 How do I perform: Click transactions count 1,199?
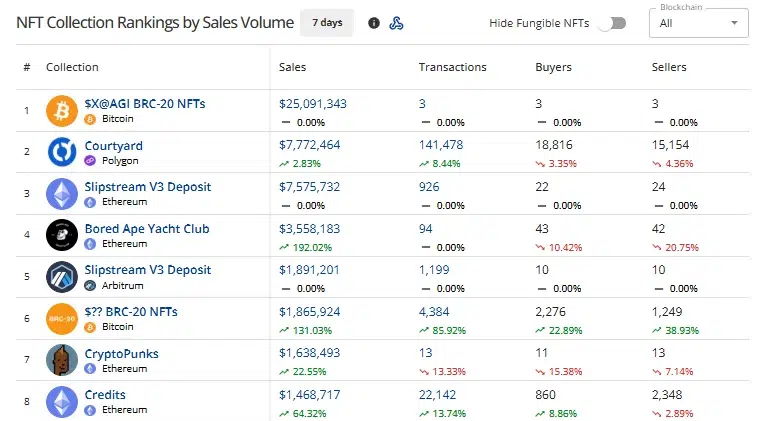click(x=434, y=270)
